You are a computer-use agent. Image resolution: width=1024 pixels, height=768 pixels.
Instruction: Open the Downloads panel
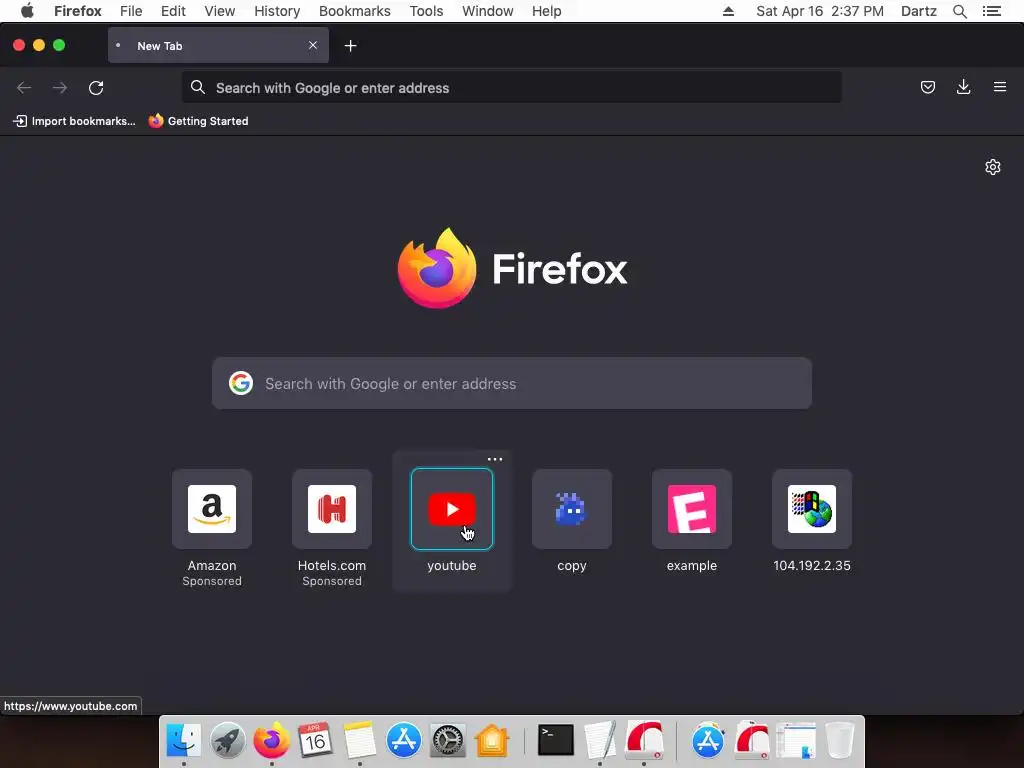(x=963, y=87)
